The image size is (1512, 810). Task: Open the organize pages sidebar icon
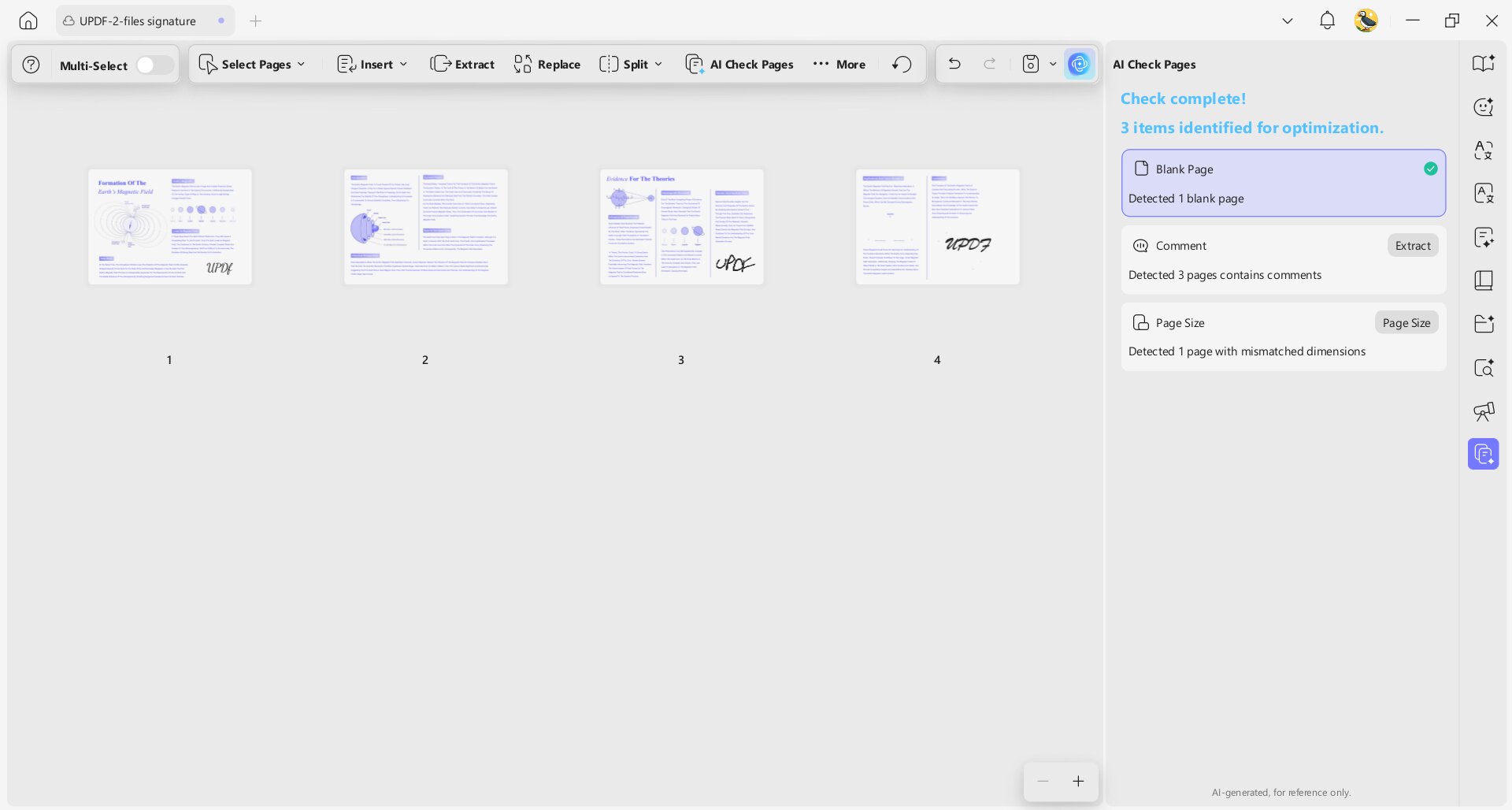[x=1484, y=281]
